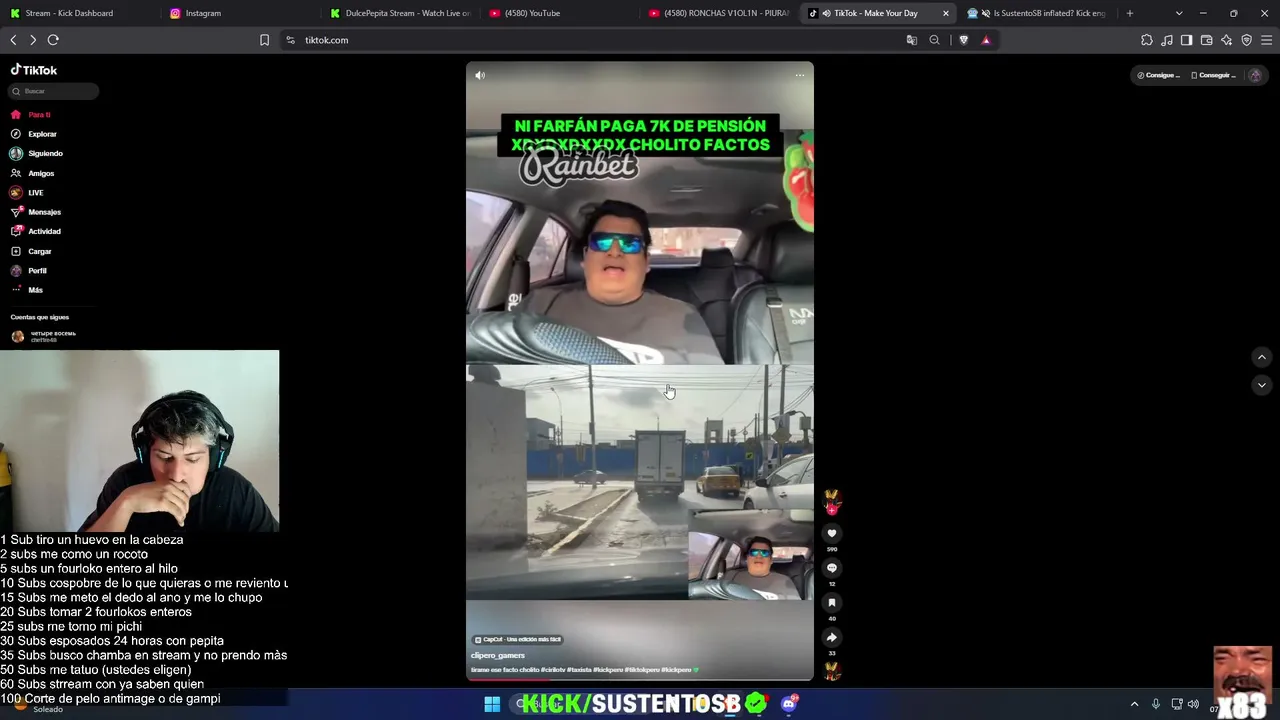Open the tab search dropdown arrow
1280x720 pixels.
tap(1178, 13)
